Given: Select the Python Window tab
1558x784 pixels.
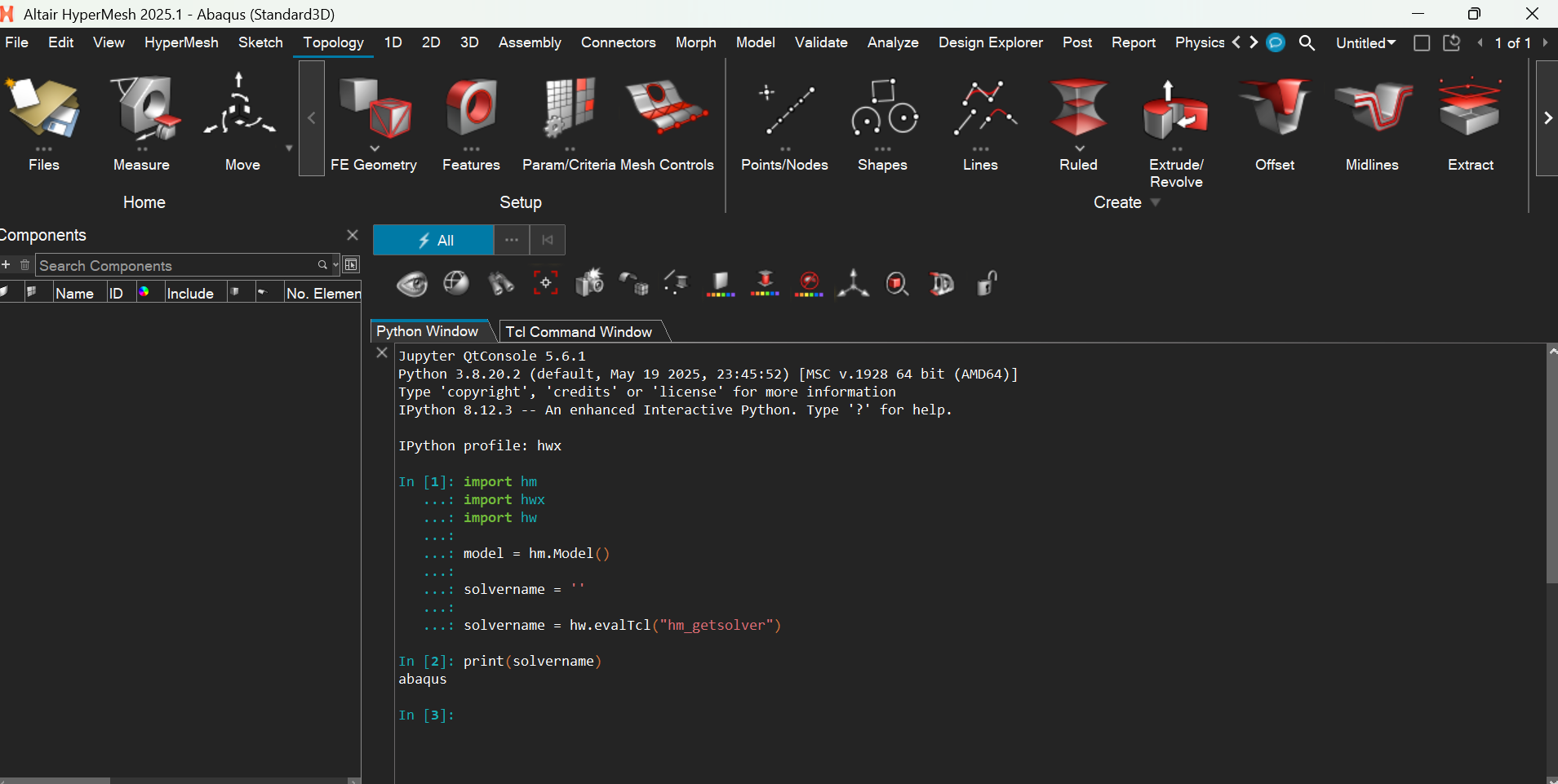Looking at the screenshot, I should click(427, 330).
